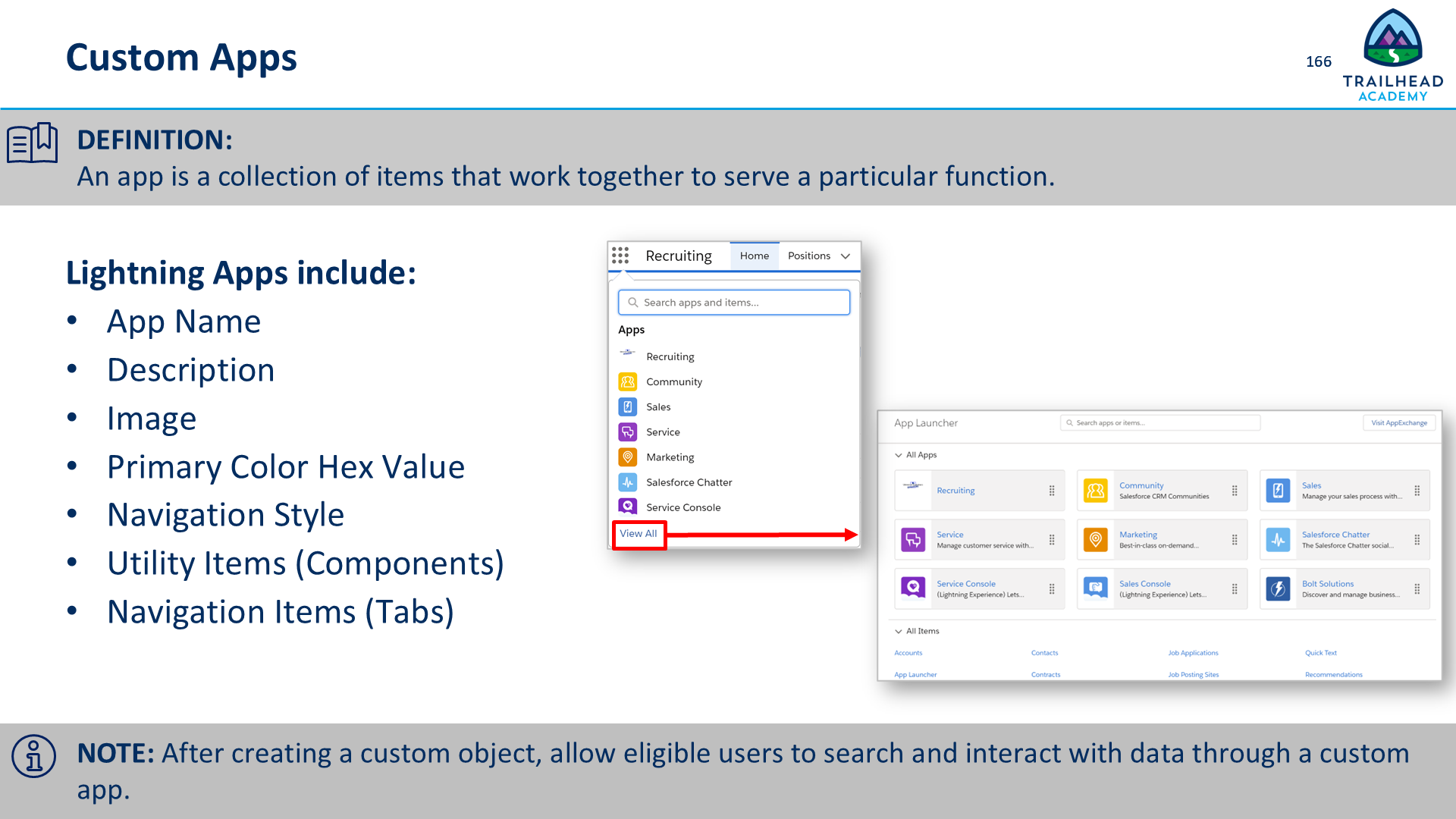
Task: Click drag handle on Marketing tile
Action: point(1235,540)
